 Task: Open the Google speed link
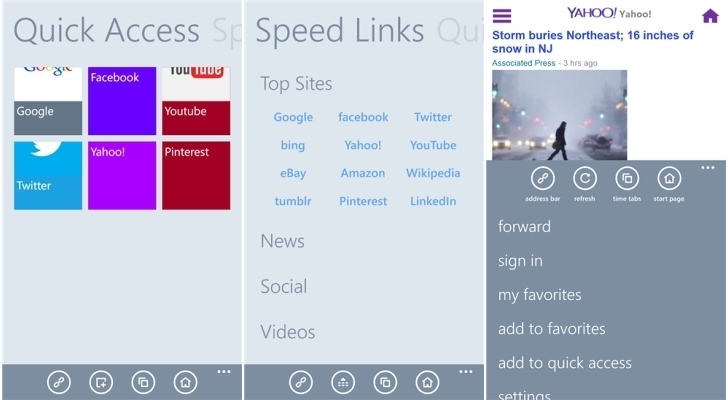pos(293,117)
